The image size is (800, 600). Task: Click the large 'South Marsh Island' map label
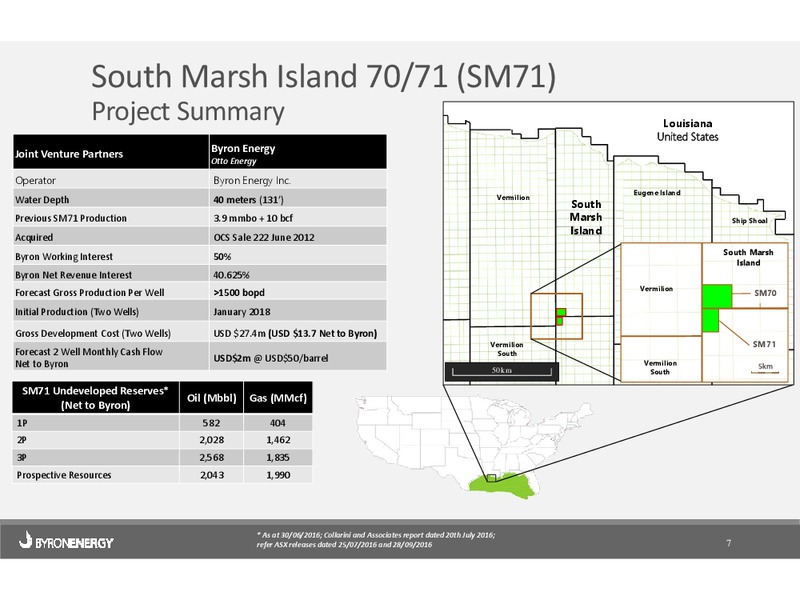(x=586, y=217)
